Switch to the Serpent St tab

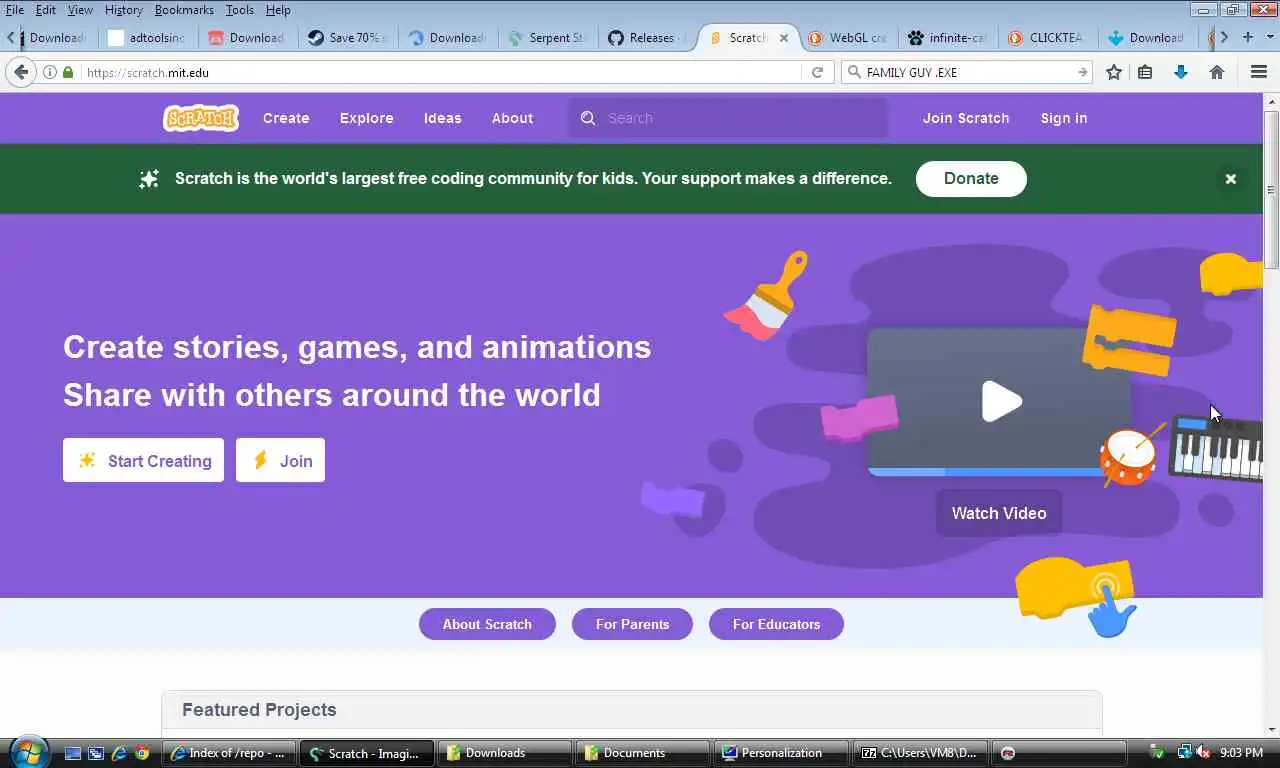click(x=547, y=38)
